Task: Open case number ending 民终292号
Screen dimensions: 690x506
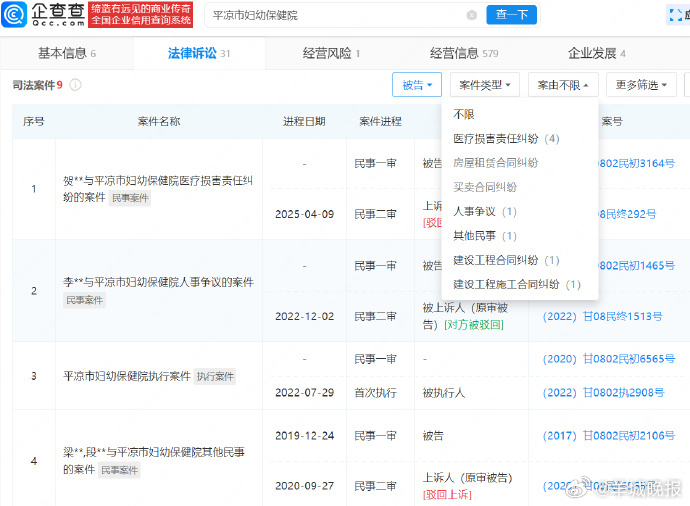Action: [x=628, y=214]
